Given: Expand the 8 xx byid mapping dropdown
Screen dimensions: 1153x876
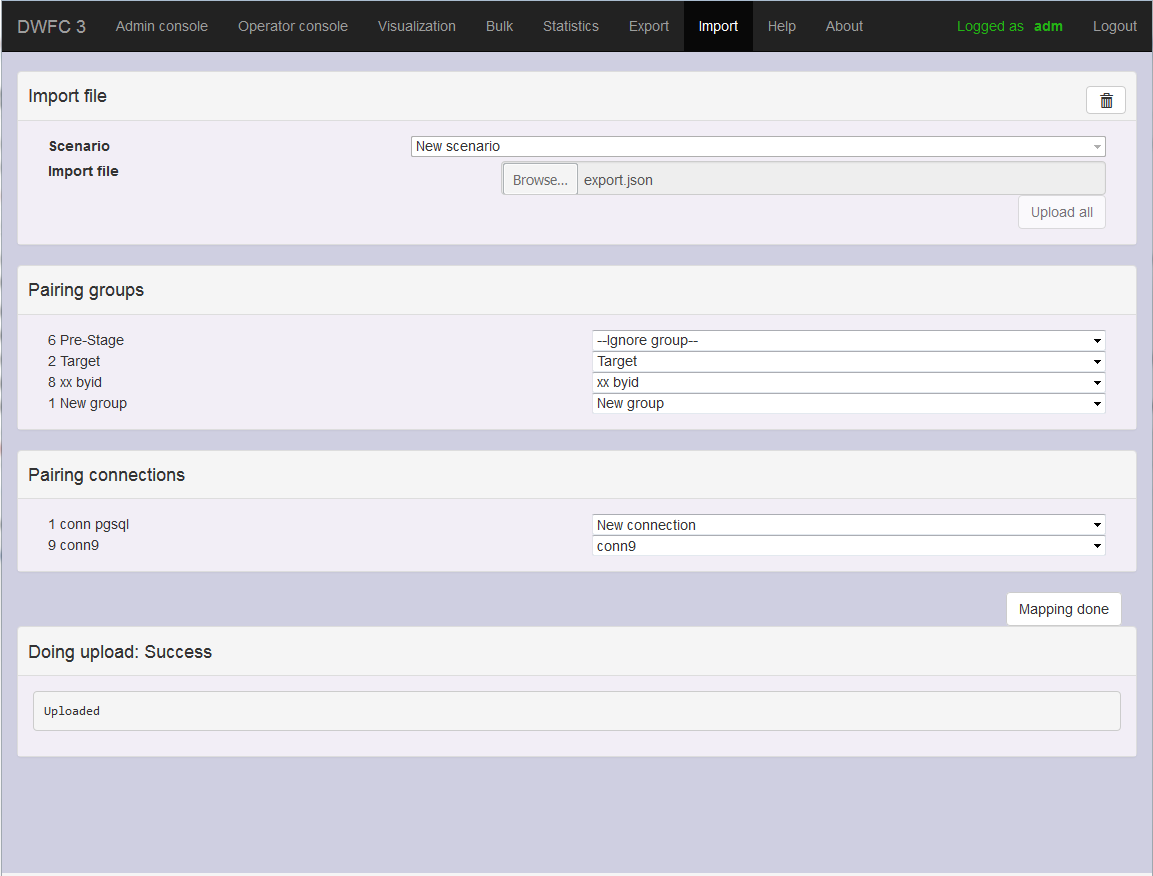Looking at the screenshot, I should 848,382.
